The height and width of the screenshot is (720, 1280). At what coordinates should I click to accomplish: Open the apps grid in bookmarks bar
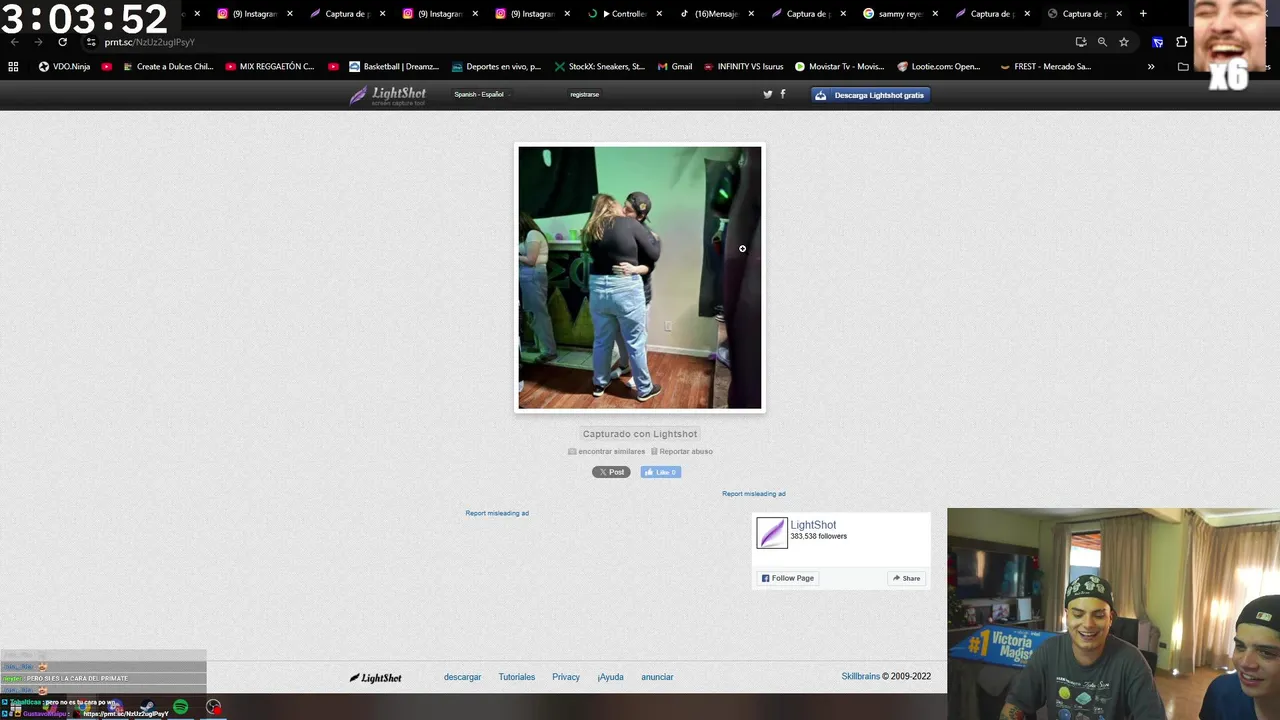tap(13, 67)
